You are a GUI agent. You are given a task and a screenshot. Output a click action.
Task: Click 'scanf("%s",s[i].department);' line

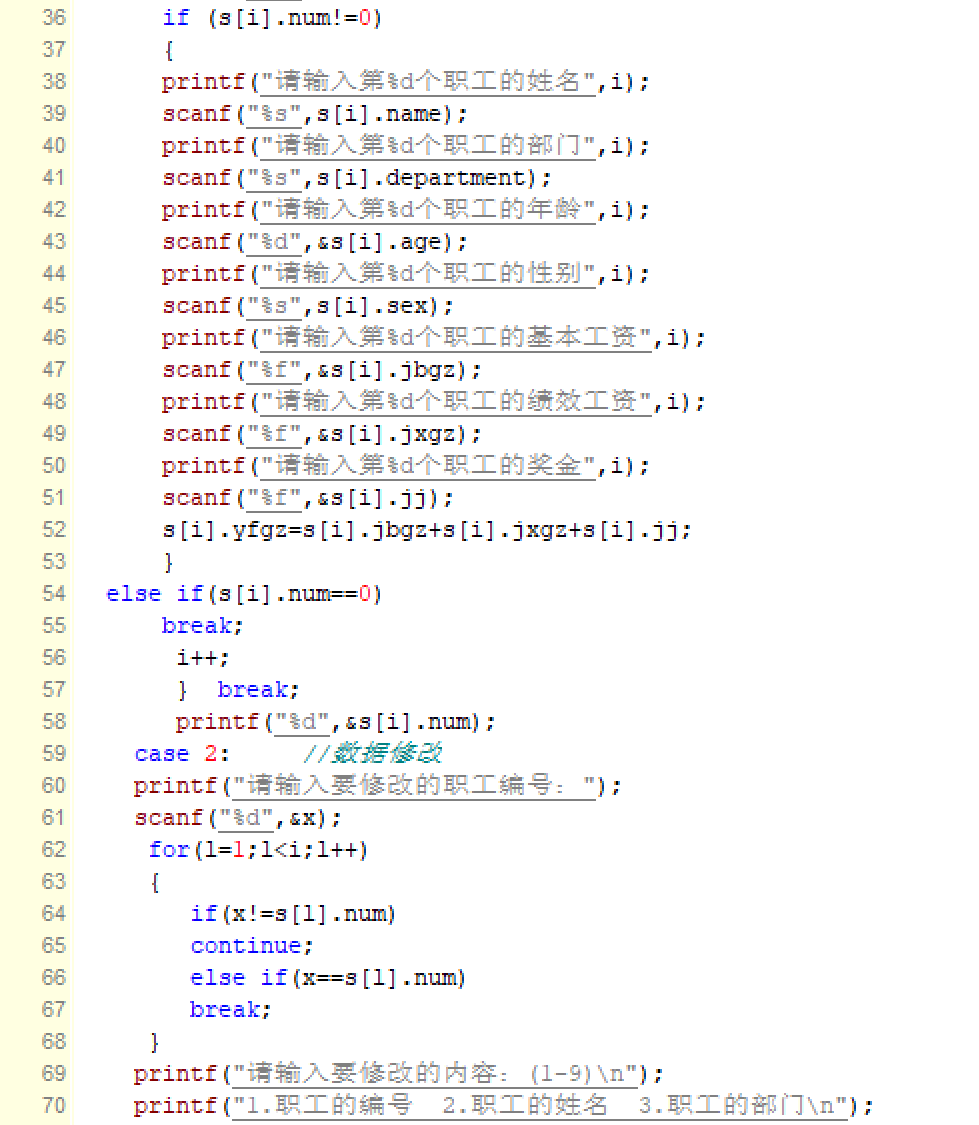(x=356, y=178)
